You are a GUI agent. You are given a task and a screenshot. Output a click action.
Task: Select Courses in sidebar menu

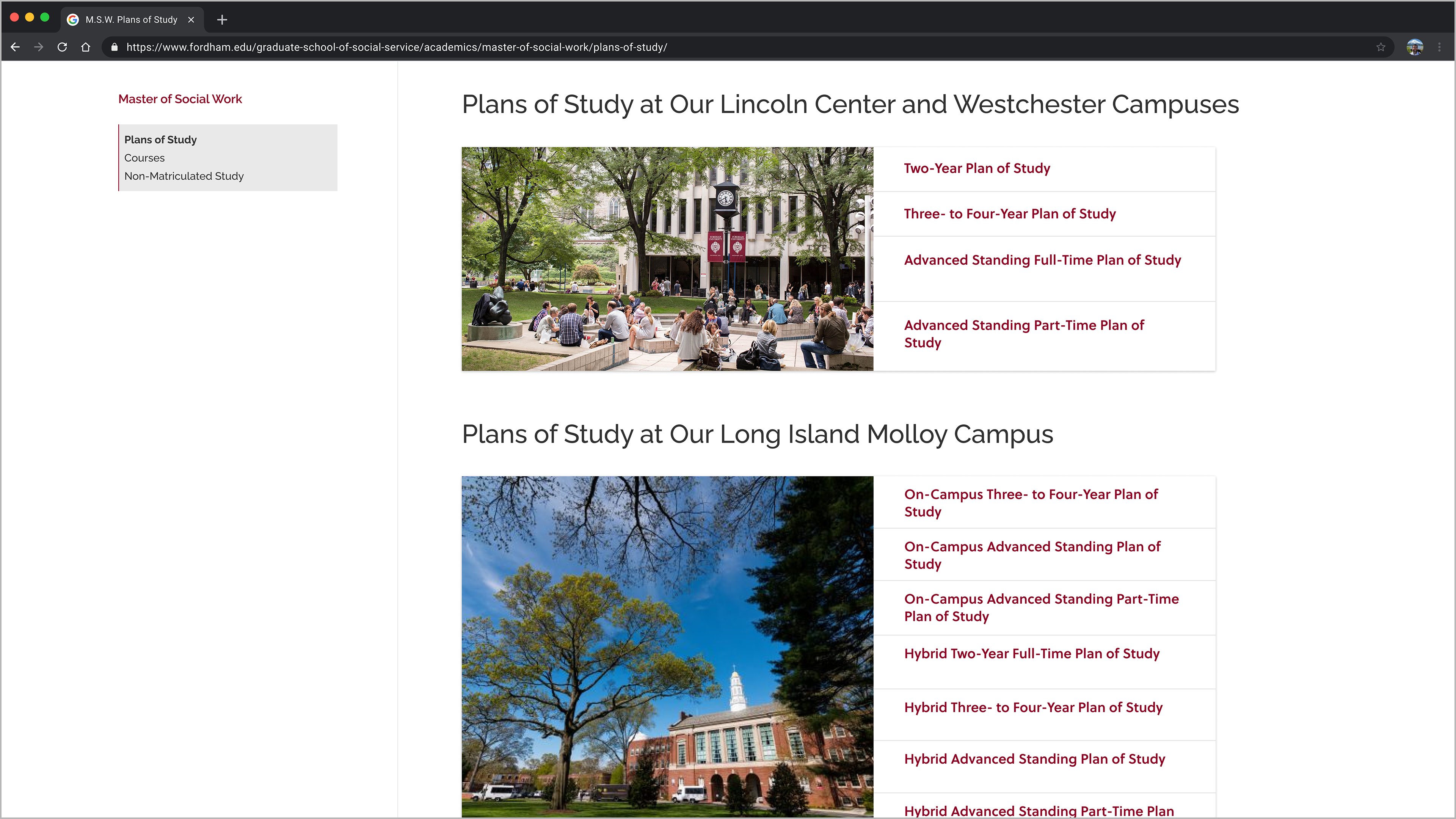pyautogui.click(x=144, y=158)
